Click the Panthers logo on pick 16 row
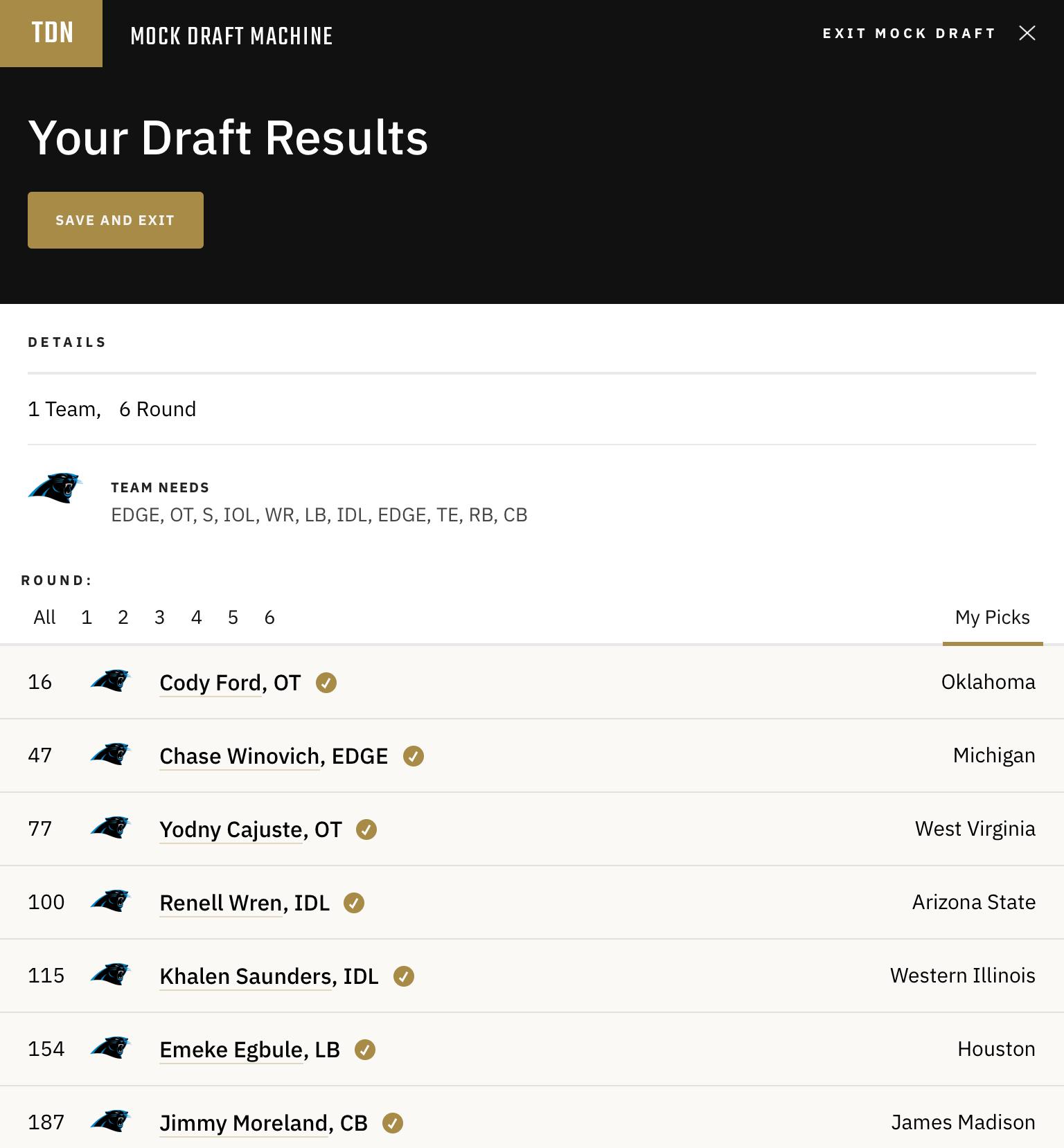This screenshot has height=1148, width=1064. [111, 681]
